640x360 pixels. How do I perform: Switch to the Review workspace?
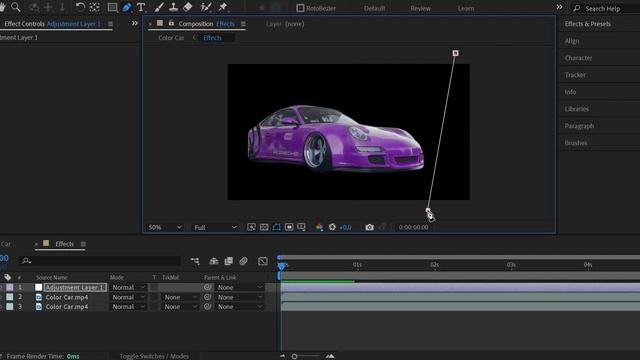coord(420,9)
